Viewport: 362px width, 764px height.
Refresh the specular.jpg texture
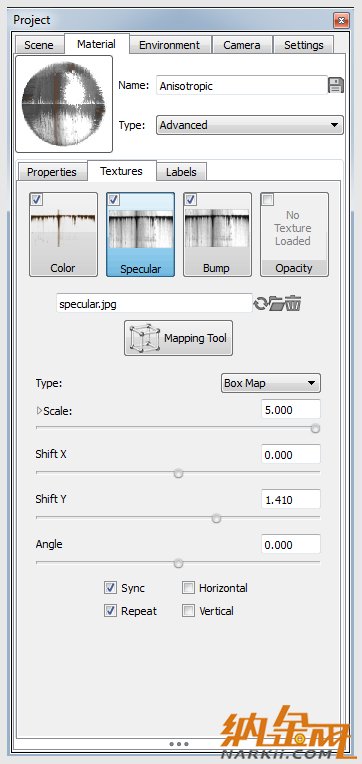[260, 304]
